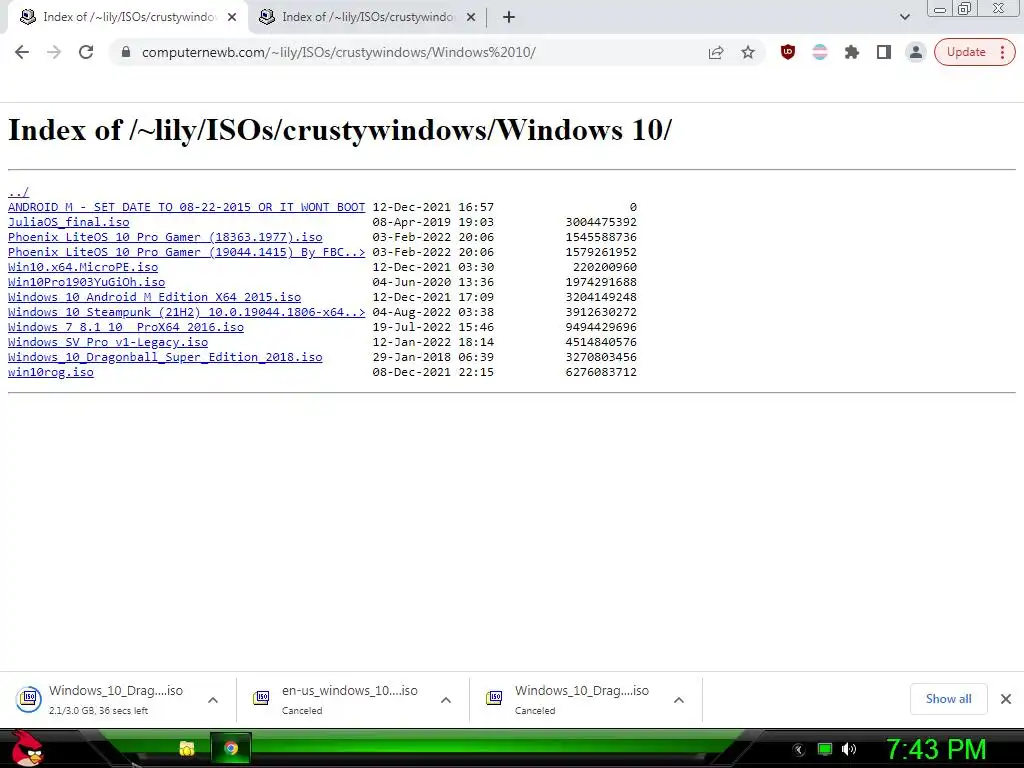Viewport: 1024px width, 768px height.
Task: Download Windows_10_Dragonball_Super_Edition_2018.iso
Action: pos(165,357)
